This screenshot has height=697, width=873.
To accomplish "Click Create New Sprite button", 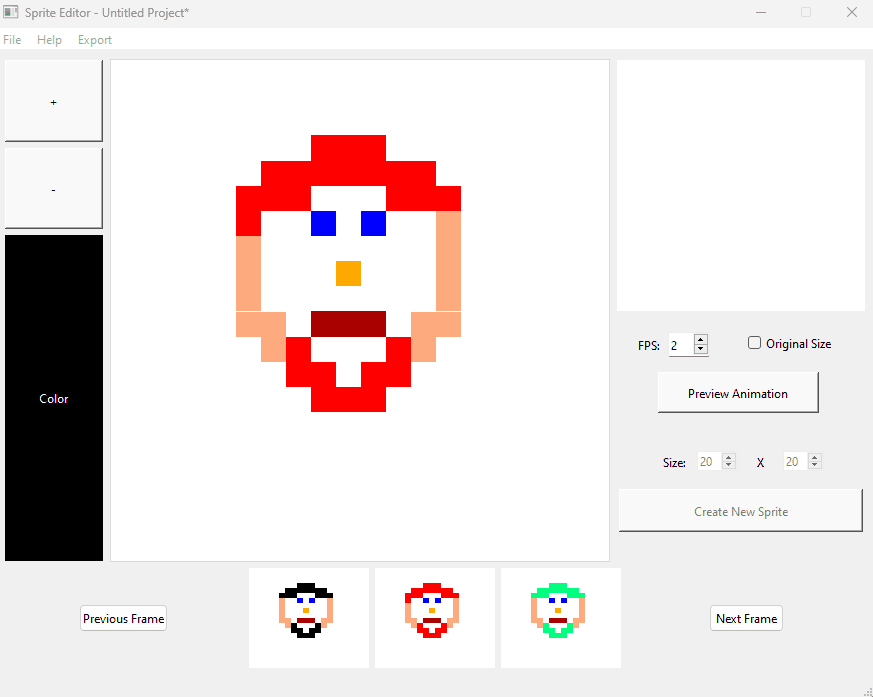I will [x=740, y=511].
